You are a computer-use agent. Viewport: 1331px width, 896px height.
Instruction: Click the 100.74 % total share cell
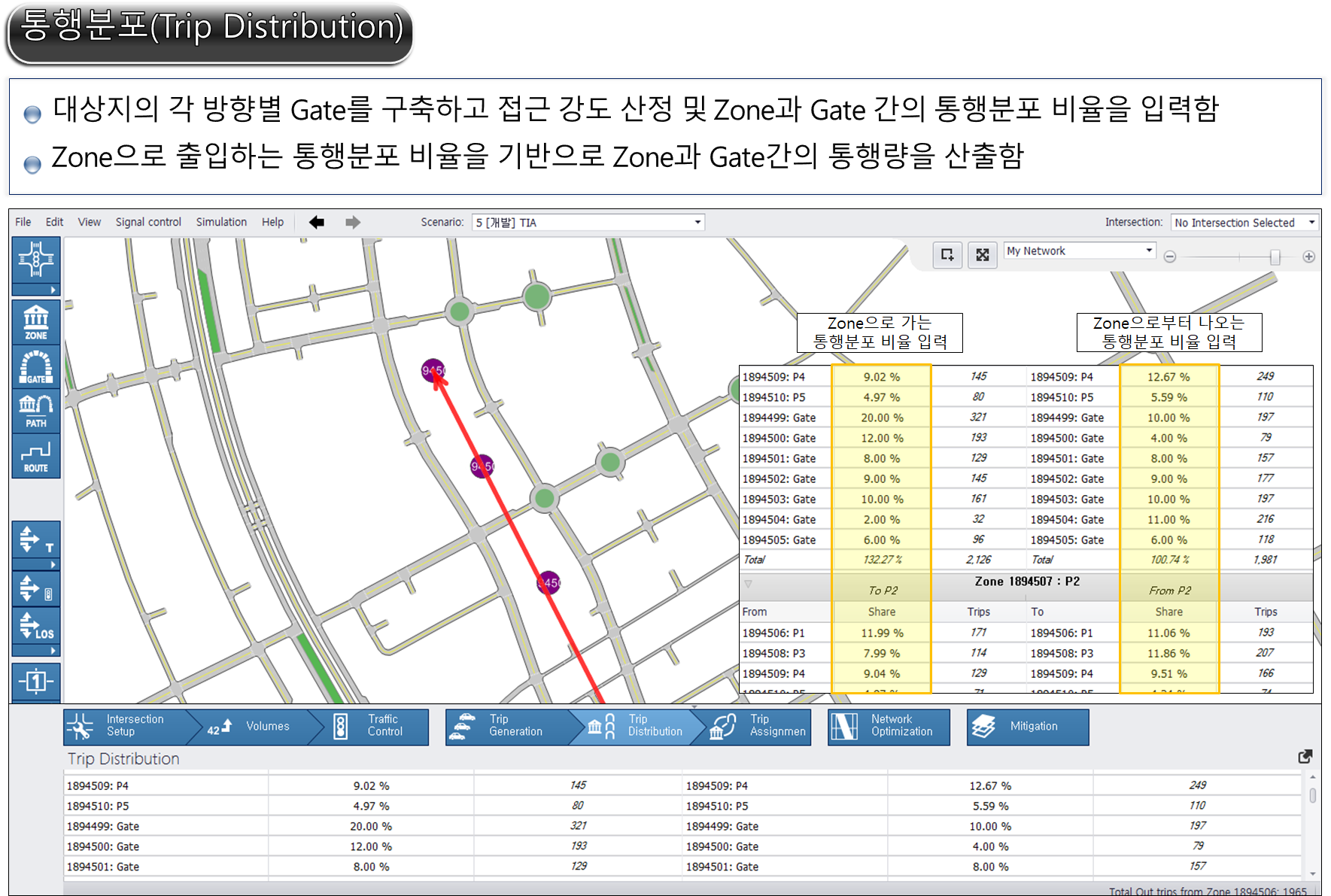point(1169,560)
